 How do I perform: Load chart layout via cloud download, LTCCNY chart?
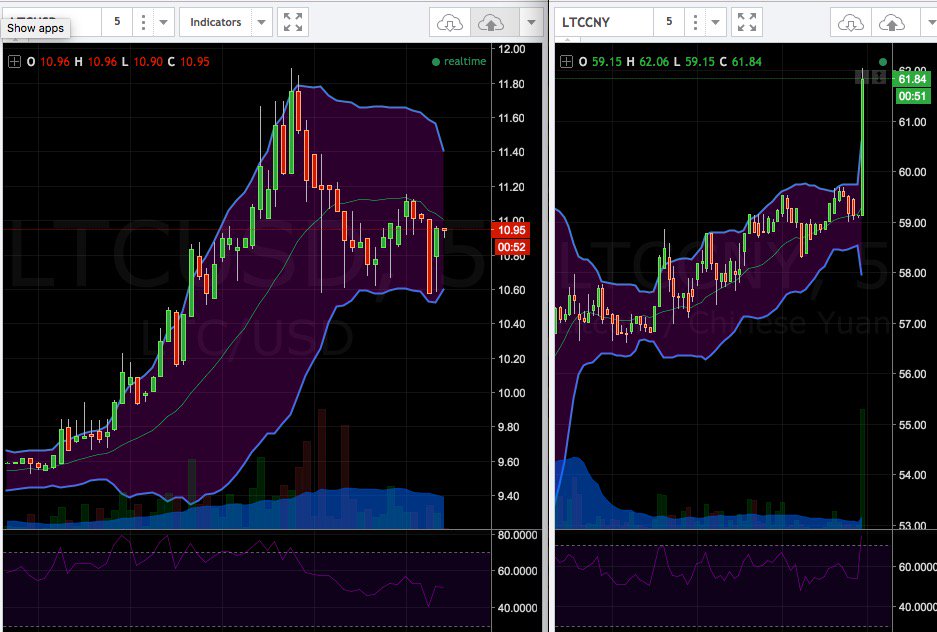(x=850, y=23)
